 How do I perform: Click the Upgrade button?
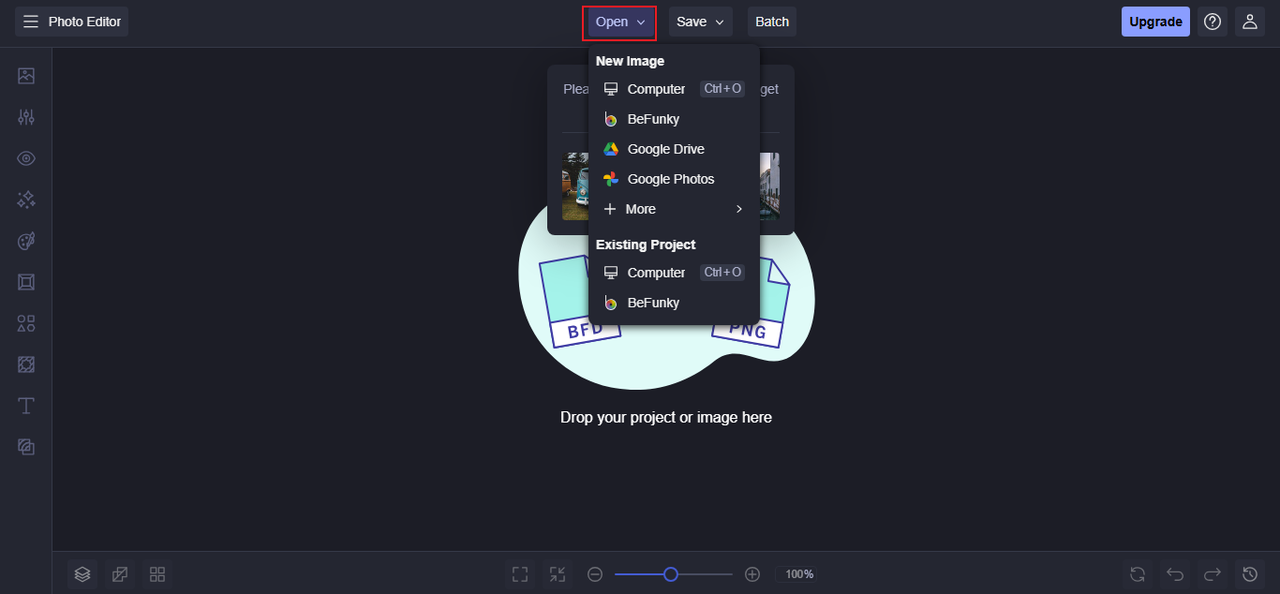pos(1156,22)
